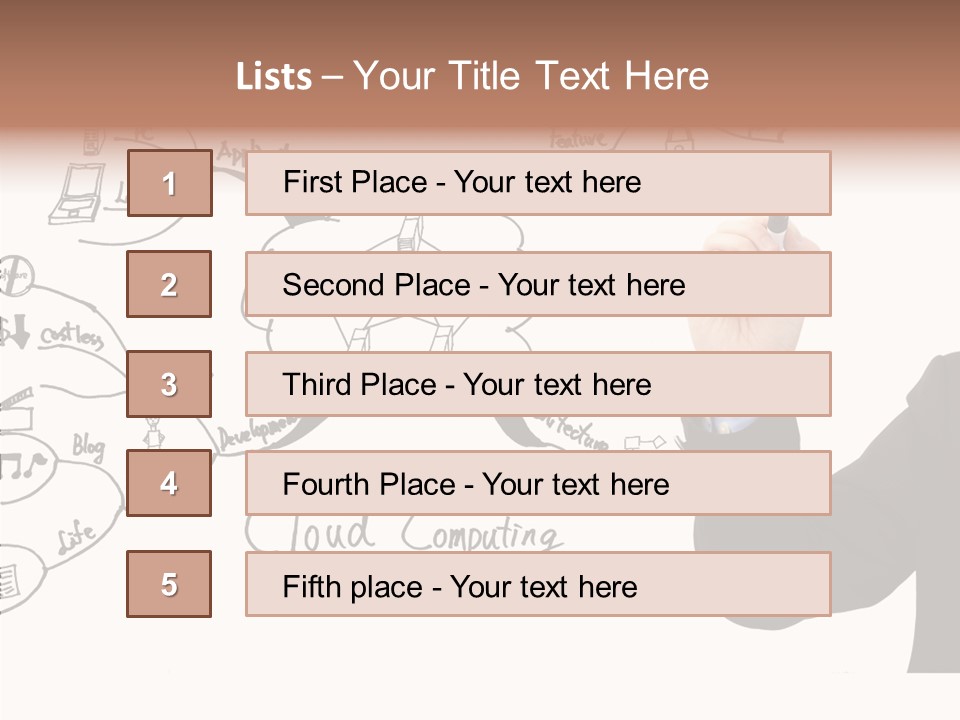Image resolution: width=960 pixels, height=720 pixels.
Task: Click the slide title text
Action: pos(473,76)
